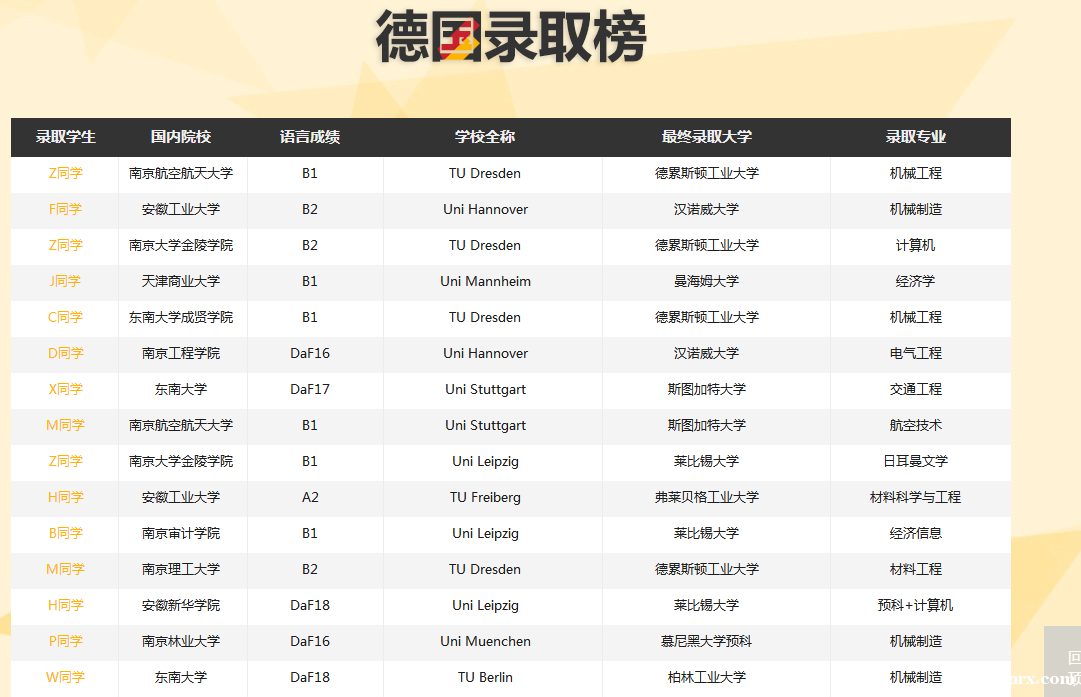Click the 录取专业 column header

915,137
